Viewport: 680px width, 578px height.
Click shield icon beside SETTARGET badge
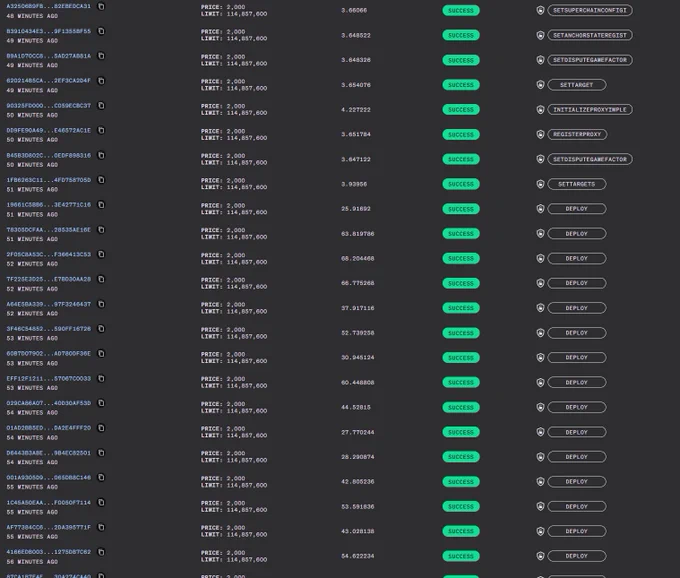point(540,85)
